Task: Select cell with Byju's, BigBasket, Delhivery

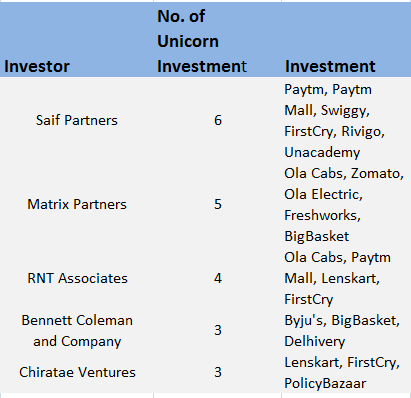Action: point(346,331)
